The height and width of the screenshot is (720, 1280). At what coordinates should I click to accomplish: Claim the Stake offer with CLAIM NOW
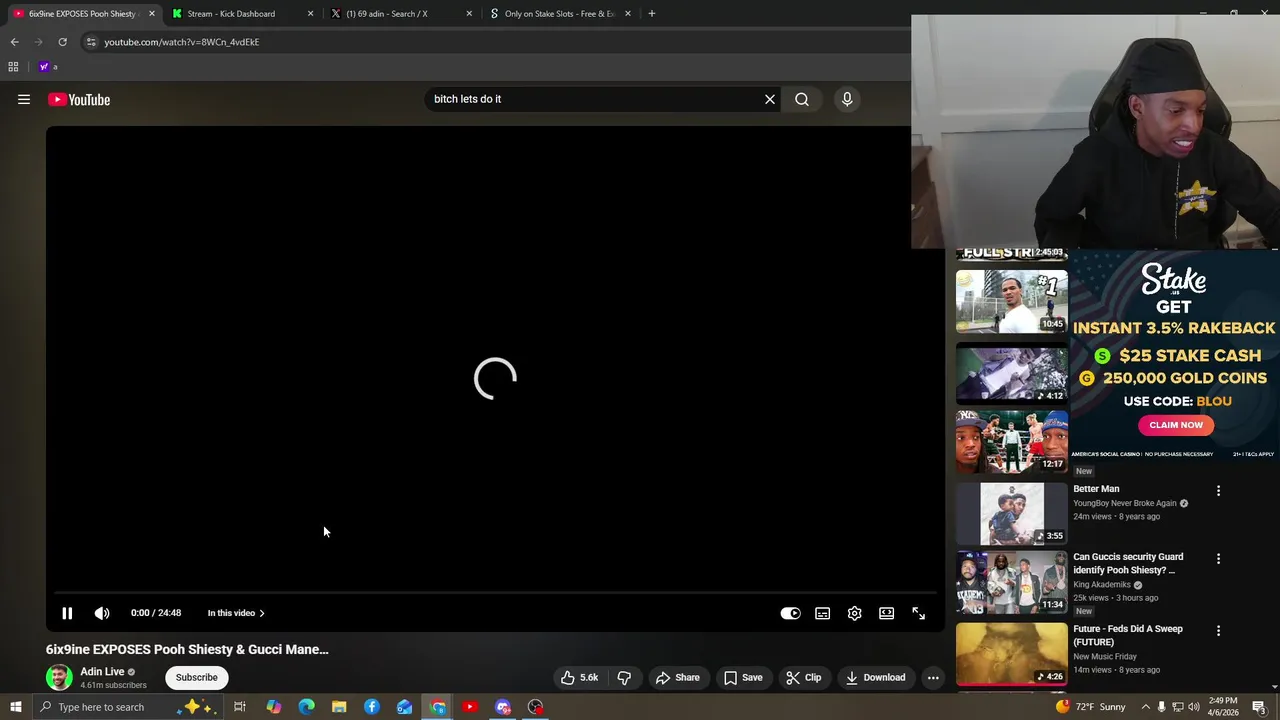(x=1176, y=425)
